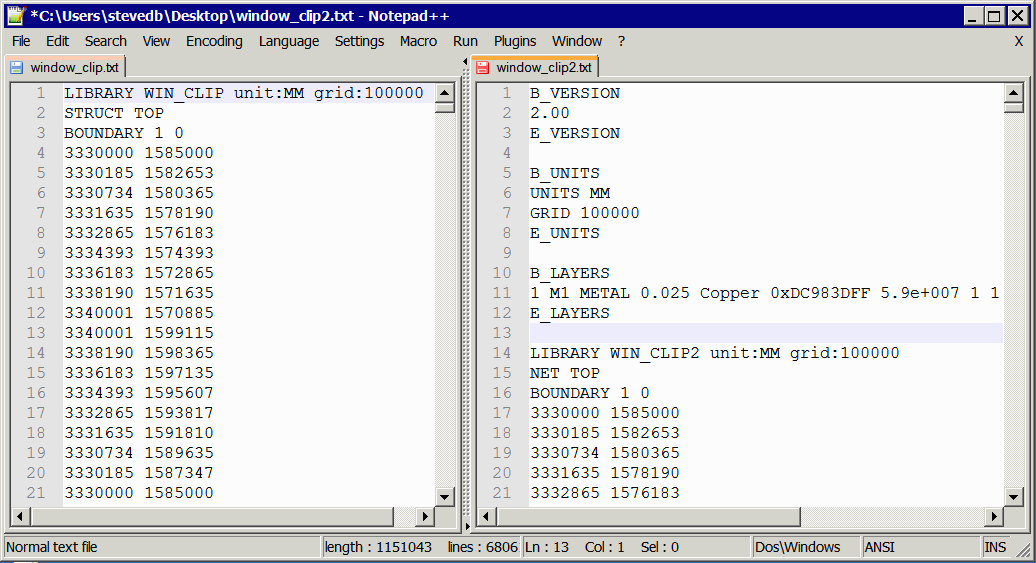
Task: Click the 'E_VERSION' line in right pane
Action: pyautogui.click(x=575, y=133)
